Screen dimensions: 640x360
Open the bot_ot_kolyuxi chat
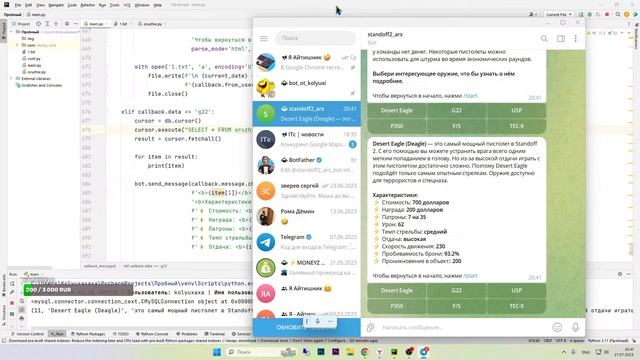tap(307, 88)
